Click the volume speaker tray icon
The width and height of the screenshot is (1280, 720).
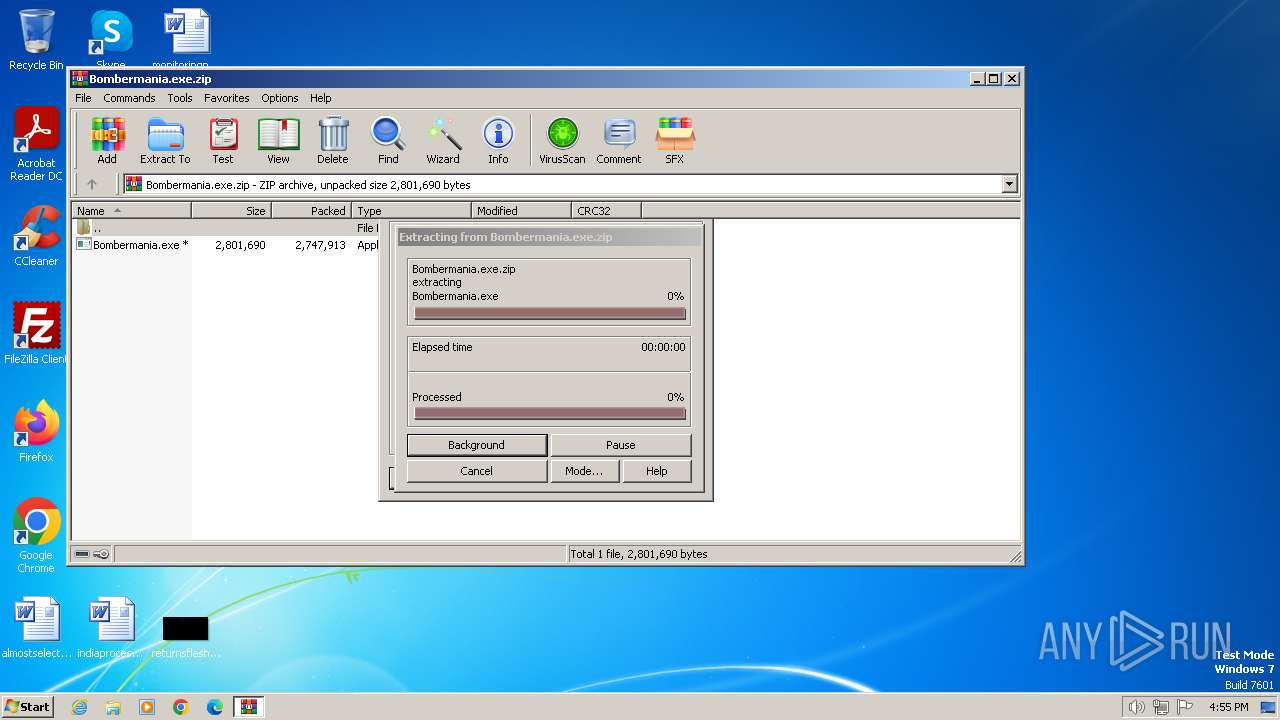tap(1136, 707)
